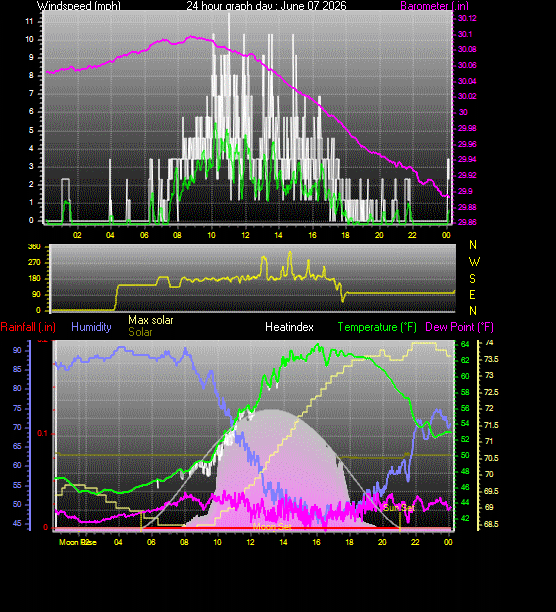Select the 30.12 barometer axis value

[467, 18]
